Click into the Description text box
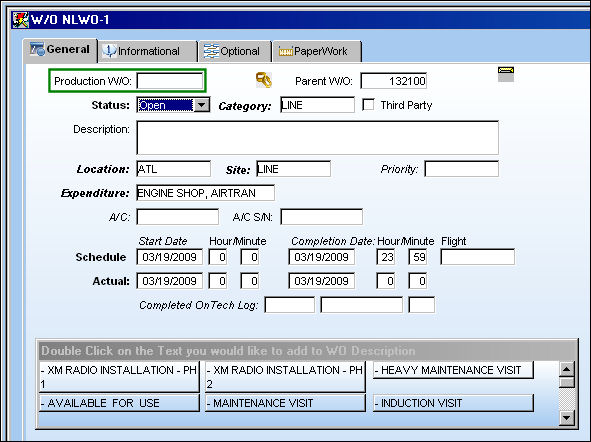This screenshot has width=591, height=442. coord(317,138)
